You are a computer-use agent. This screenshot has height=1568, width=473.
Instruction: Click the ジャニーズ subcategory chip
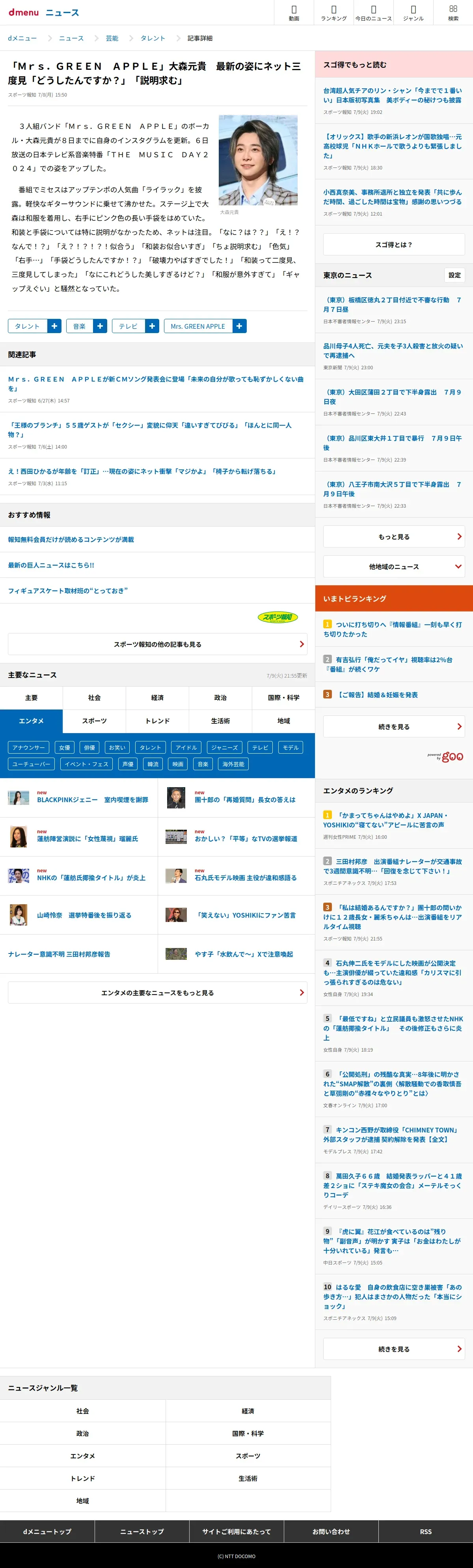225,747
